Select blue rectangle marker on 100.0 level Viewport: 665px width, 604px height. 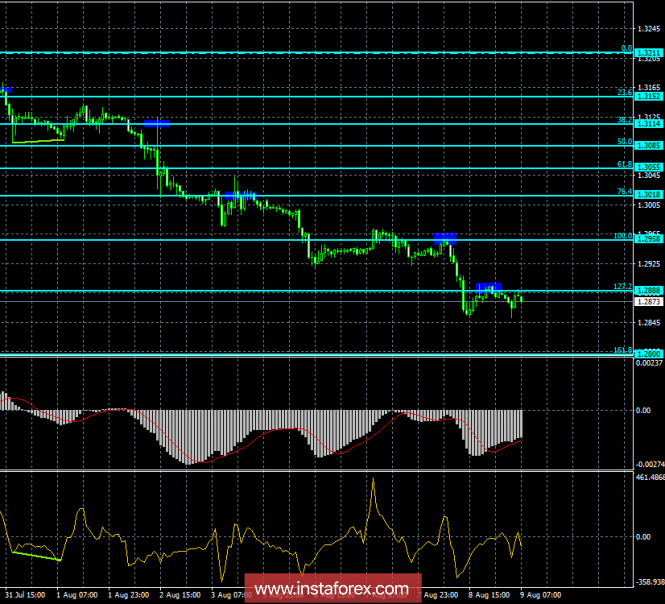pos(445,239)
